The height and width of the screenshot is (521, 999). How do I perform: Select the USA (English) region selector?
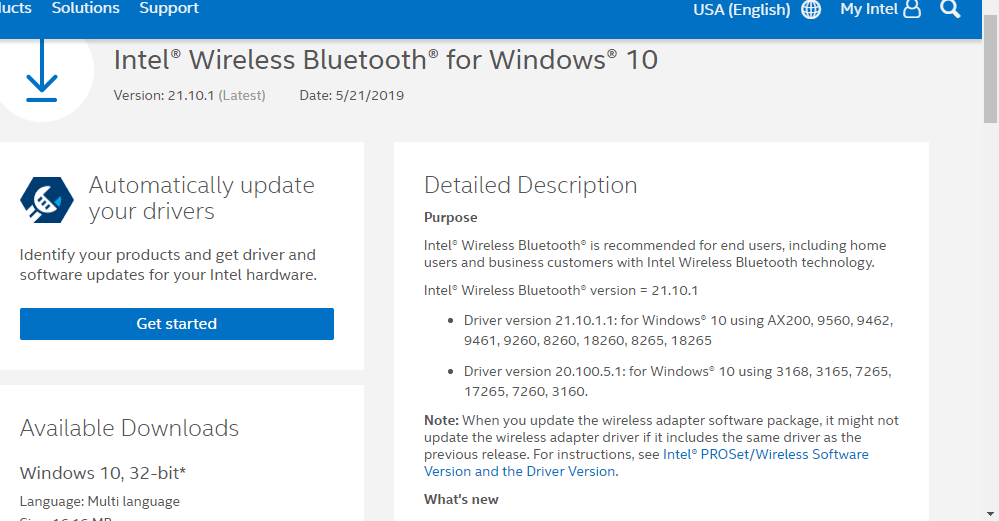coord(741,10)
